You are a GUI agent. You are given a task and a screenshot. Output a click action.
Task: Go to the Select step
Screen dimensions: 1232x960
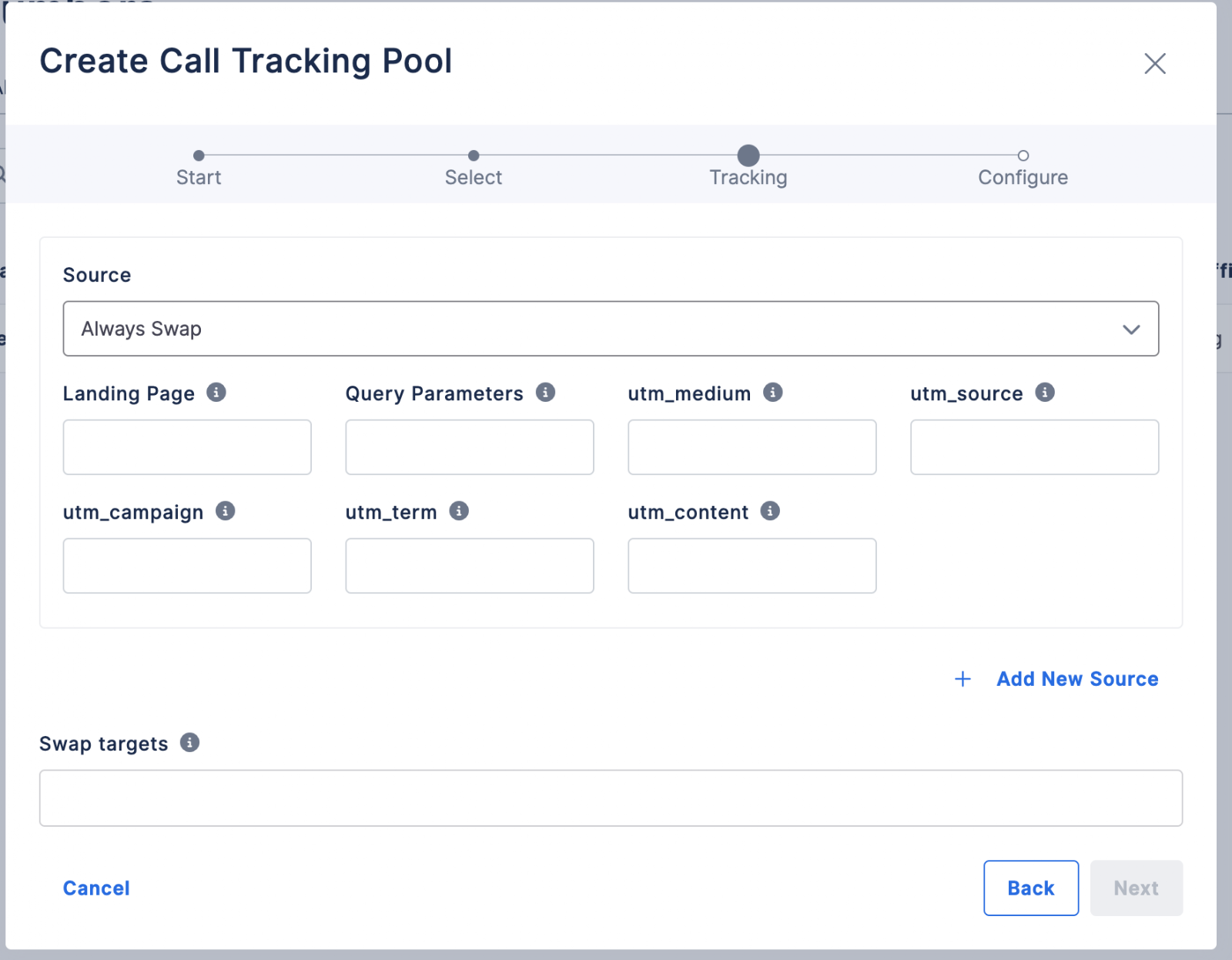pos(474,168)
